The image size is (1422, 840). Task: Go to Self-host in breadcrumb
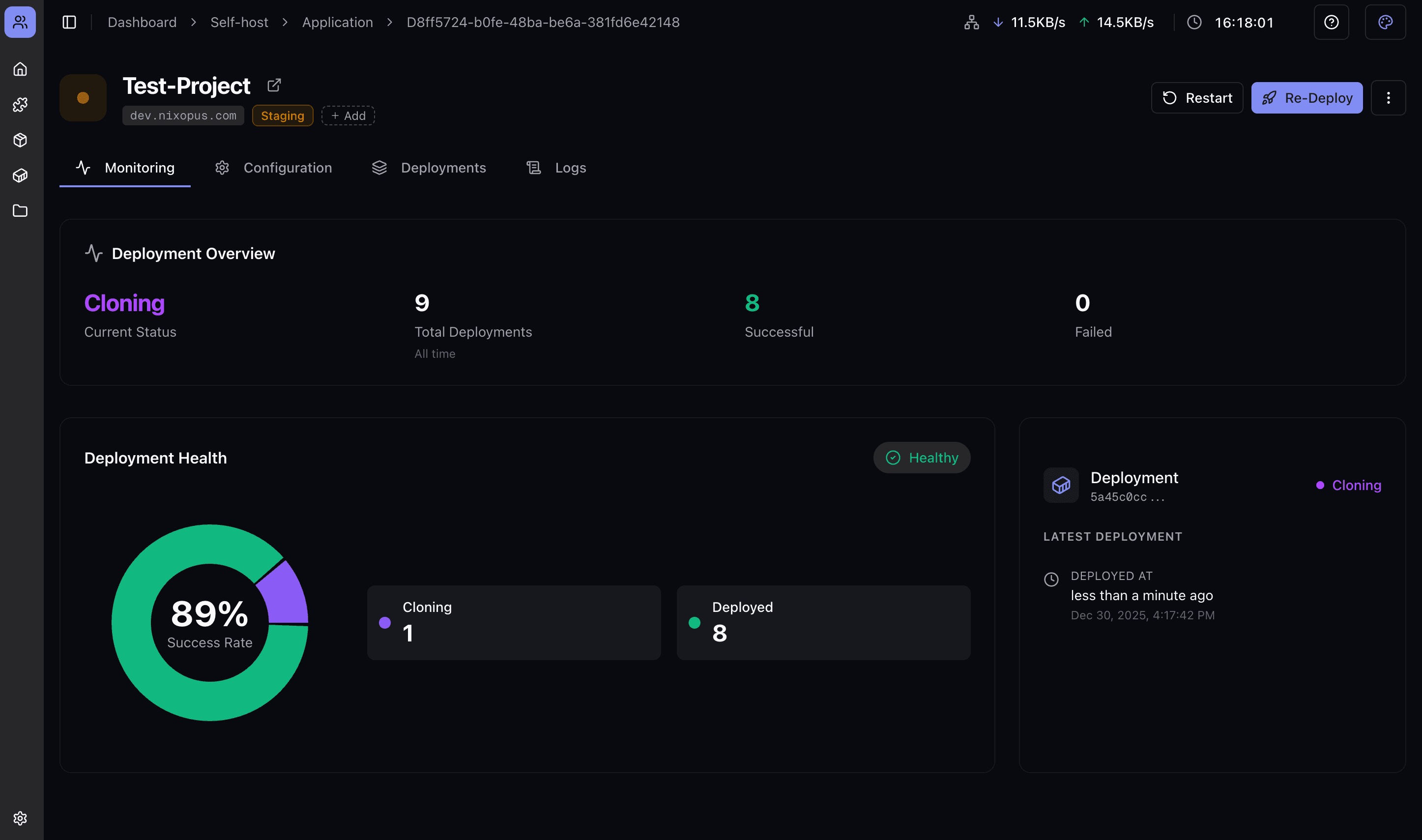[x=239, y=22]
